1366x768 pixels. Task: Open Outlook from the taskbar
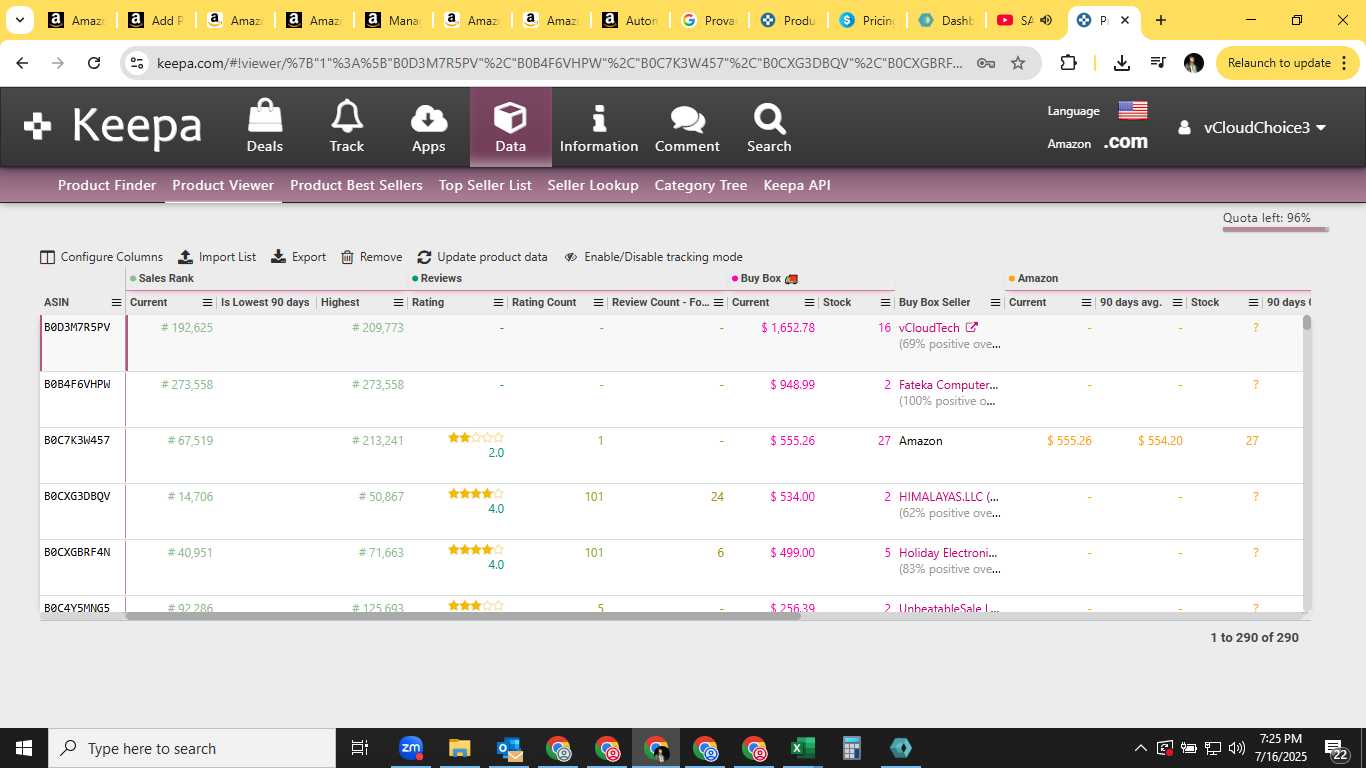pos(509,748)
